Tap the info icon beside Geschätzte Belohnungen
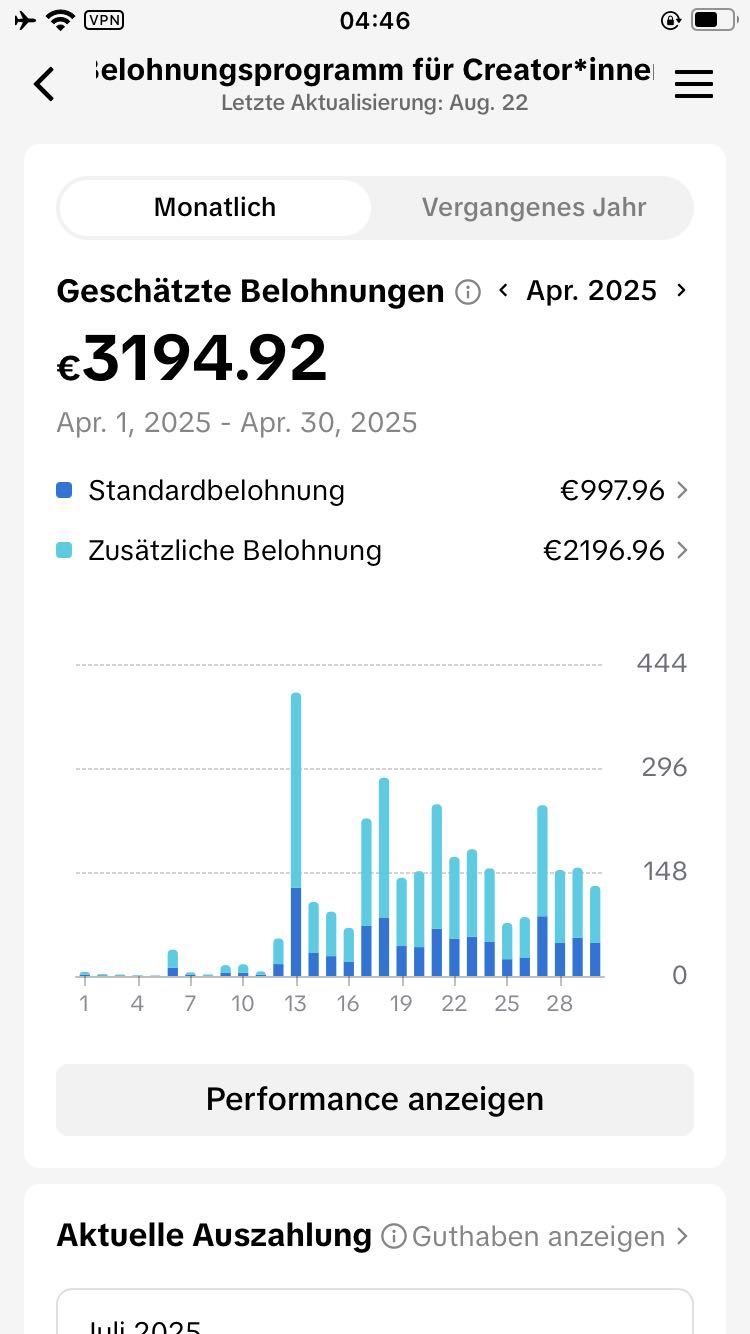 coord(468,292)
